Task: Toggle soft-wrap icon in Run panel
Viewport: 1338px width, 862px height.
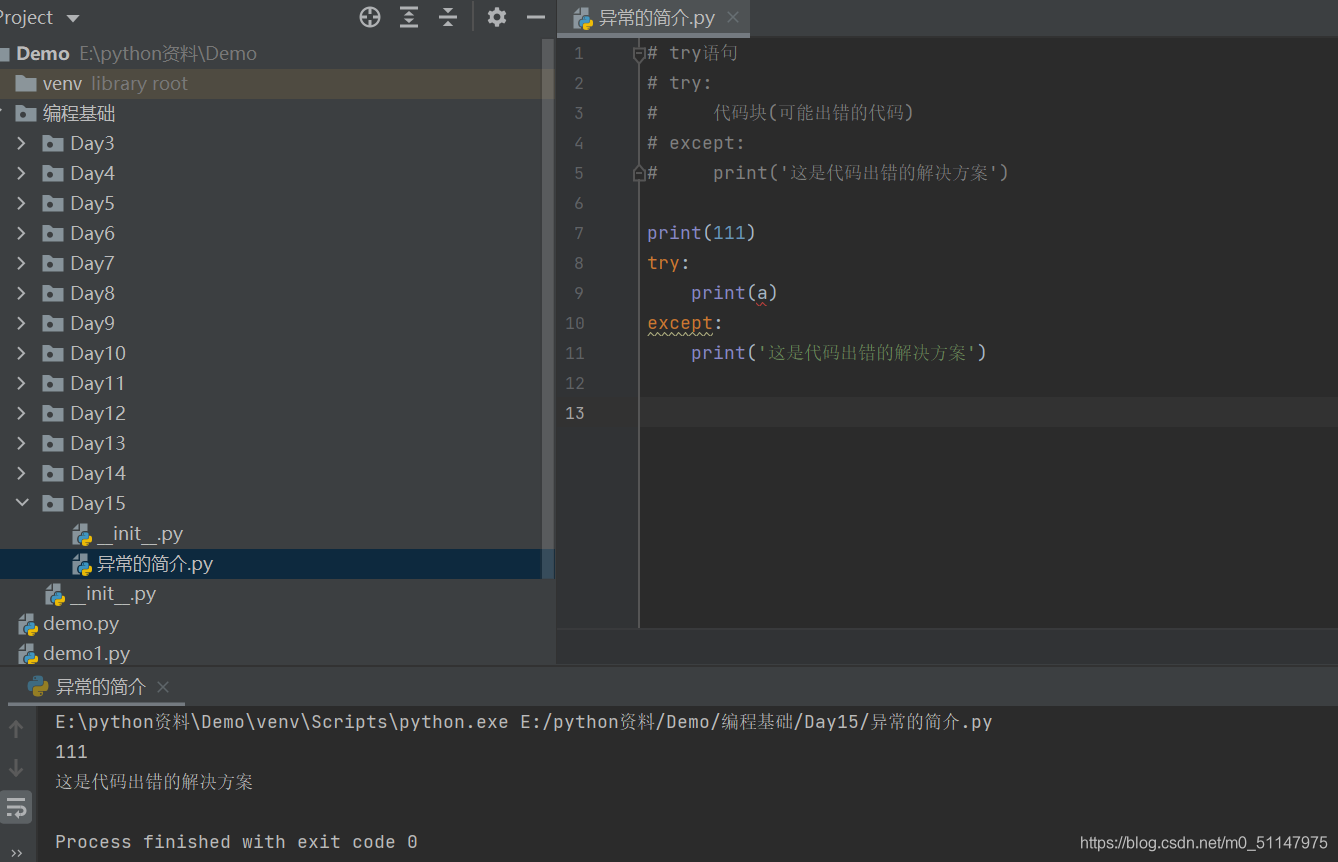Action: 16,807
